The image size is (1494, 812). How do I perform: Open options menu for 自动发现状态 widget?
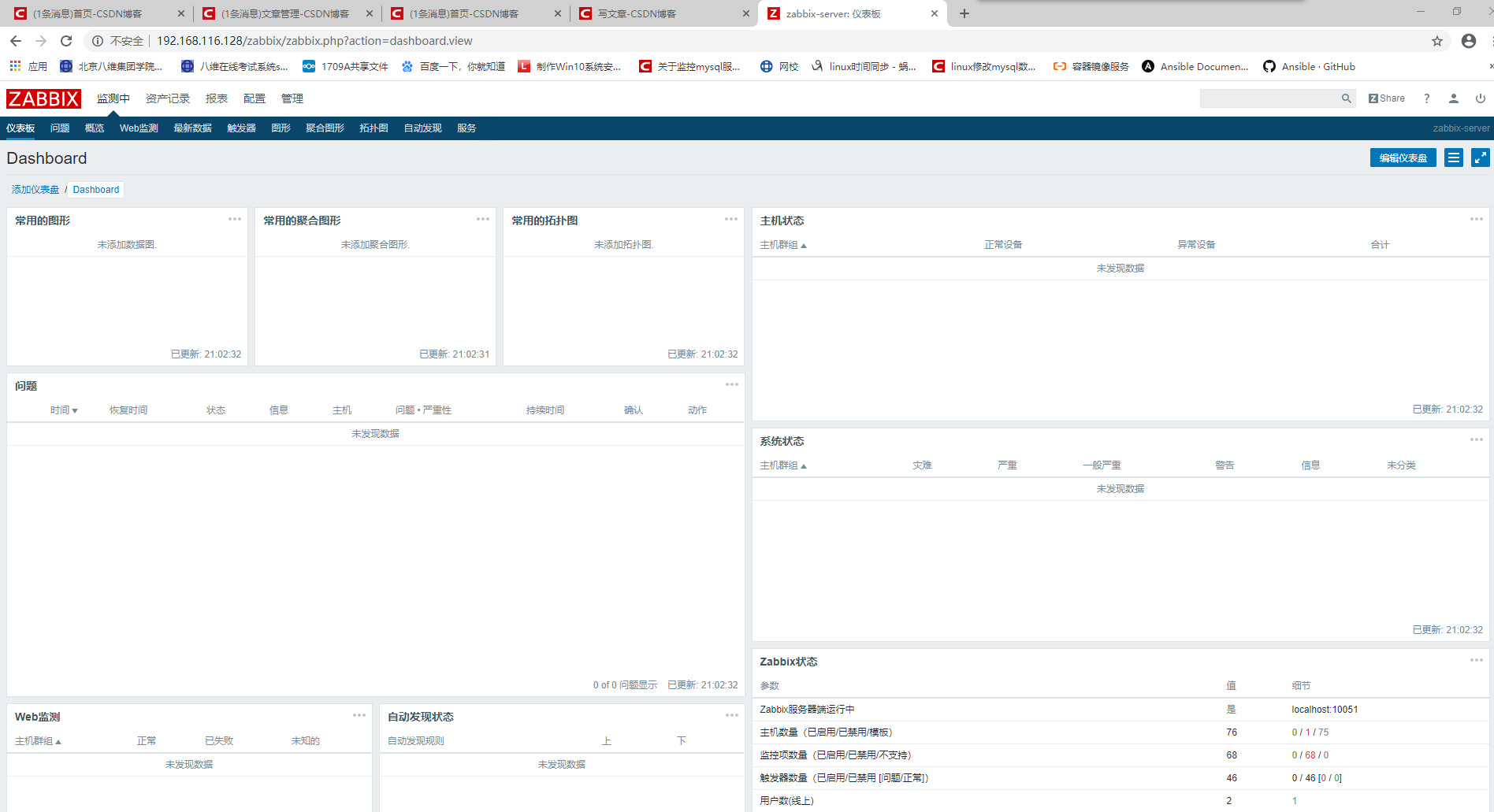coord(732,716)
